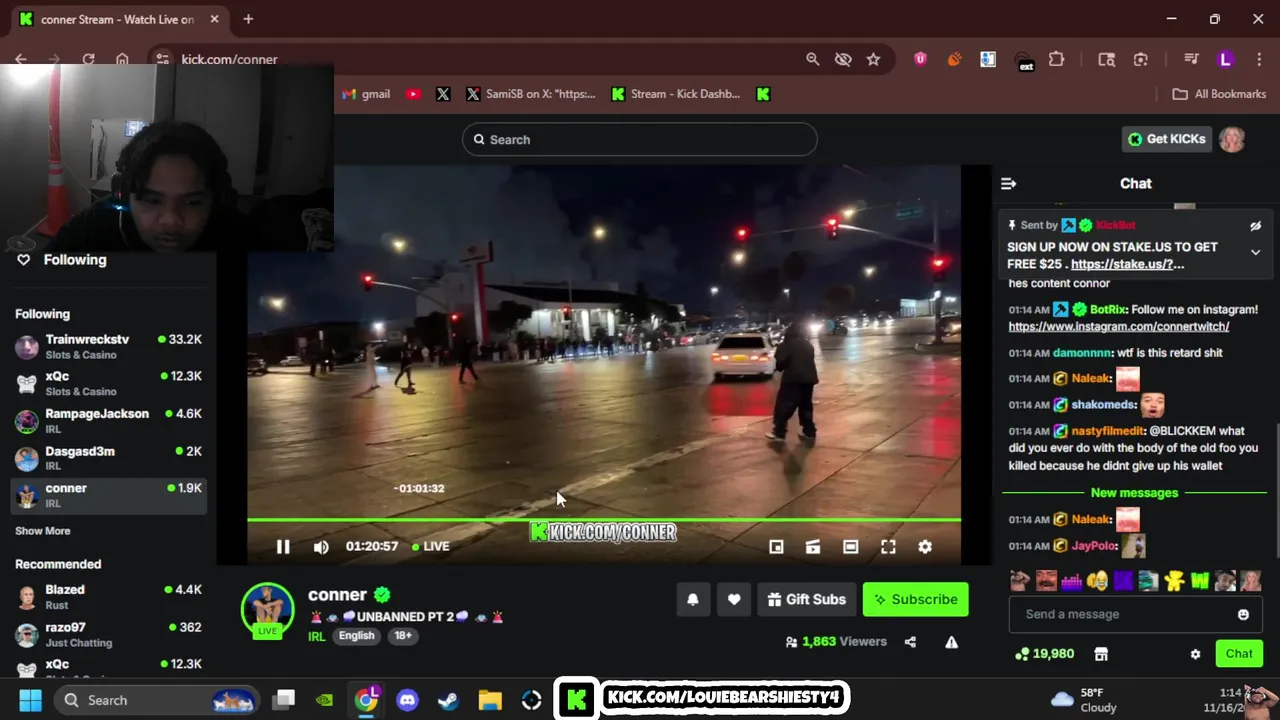Image resolution: width=1280 pixels, height=720 pixels.
Task: Select the green W emote
Action: (x=1199, y=580)
